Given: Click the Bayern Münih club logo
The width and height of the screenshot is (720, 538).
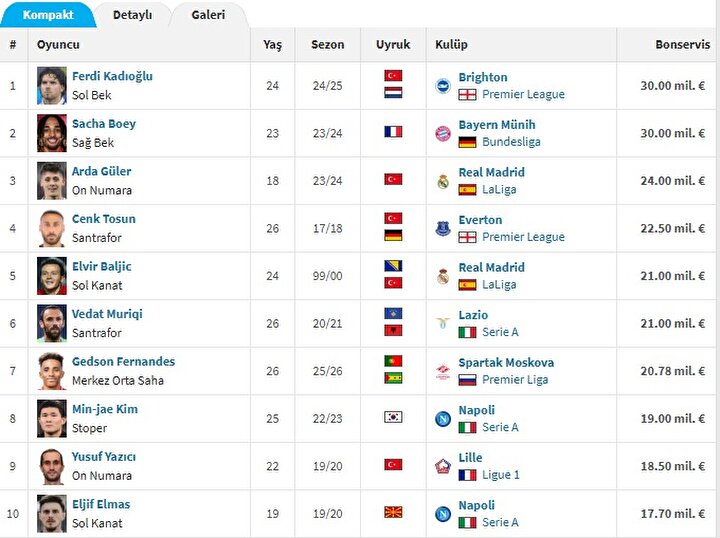Looking at the screenshot, I should point(443,134).
